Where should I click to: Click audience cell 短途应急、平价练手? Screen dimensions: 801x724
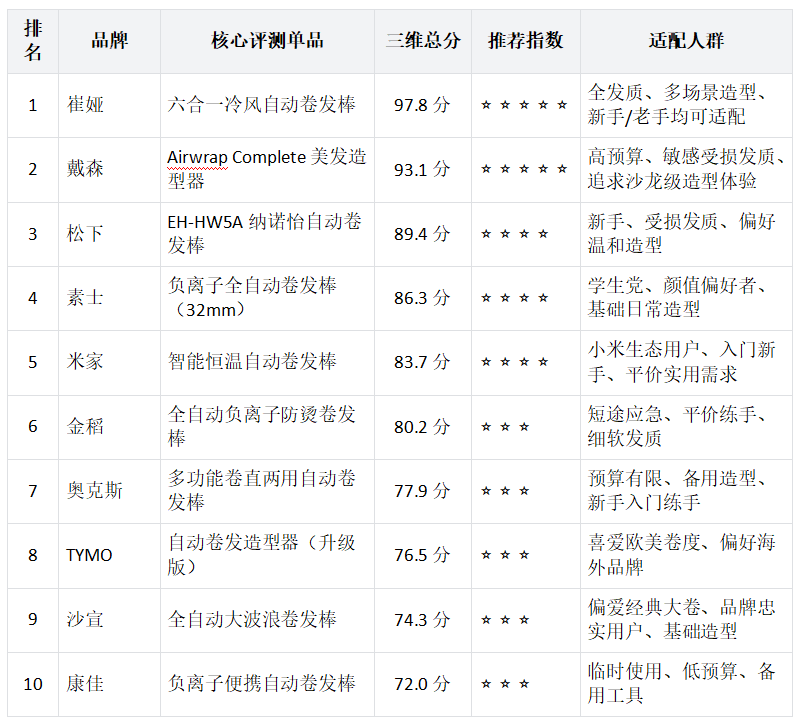pyautogui.click(x=686, y=427)
